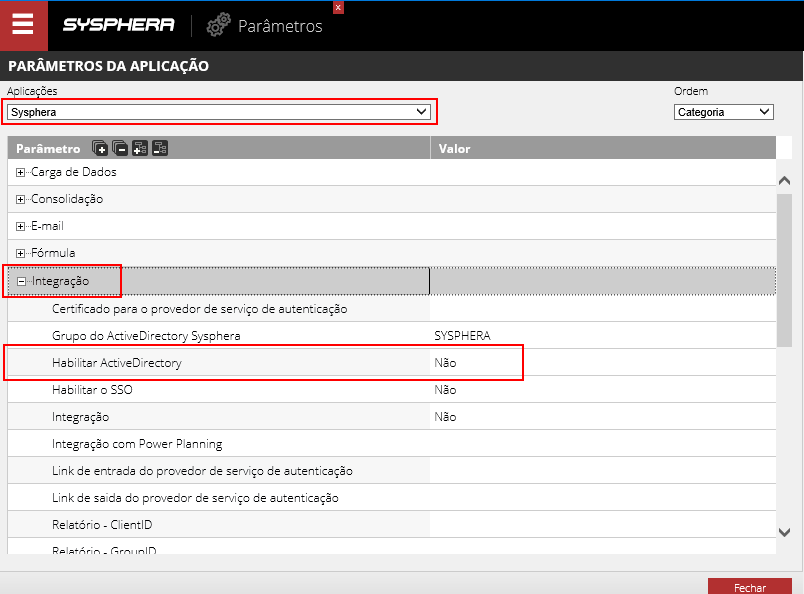Close the Parâmetros tab with red X
This screenshot has height=594, width=804.
point(338,7)
